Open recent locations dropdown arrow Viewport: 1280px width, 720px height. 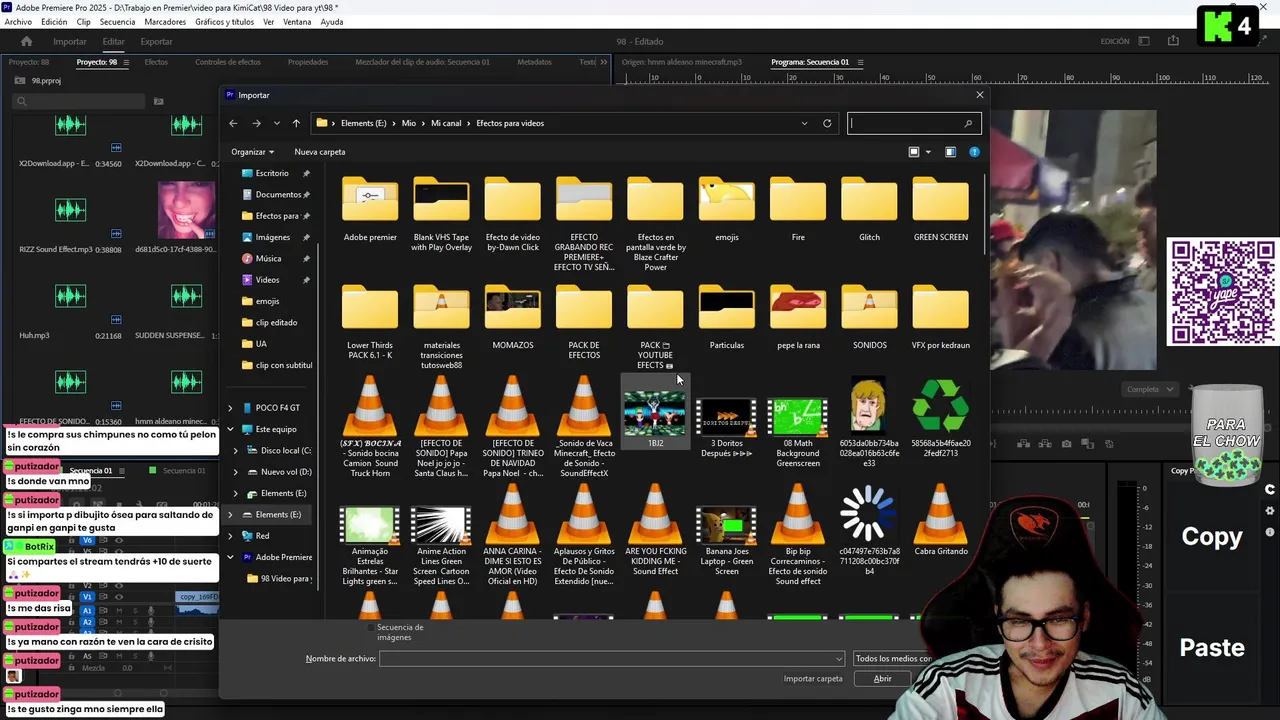pos(276,123)
